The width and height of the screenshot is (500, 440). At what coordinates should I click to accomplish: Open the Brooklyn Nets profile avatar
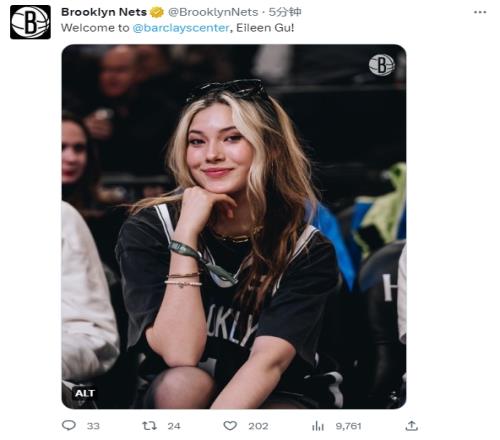(x=30, y=22)
